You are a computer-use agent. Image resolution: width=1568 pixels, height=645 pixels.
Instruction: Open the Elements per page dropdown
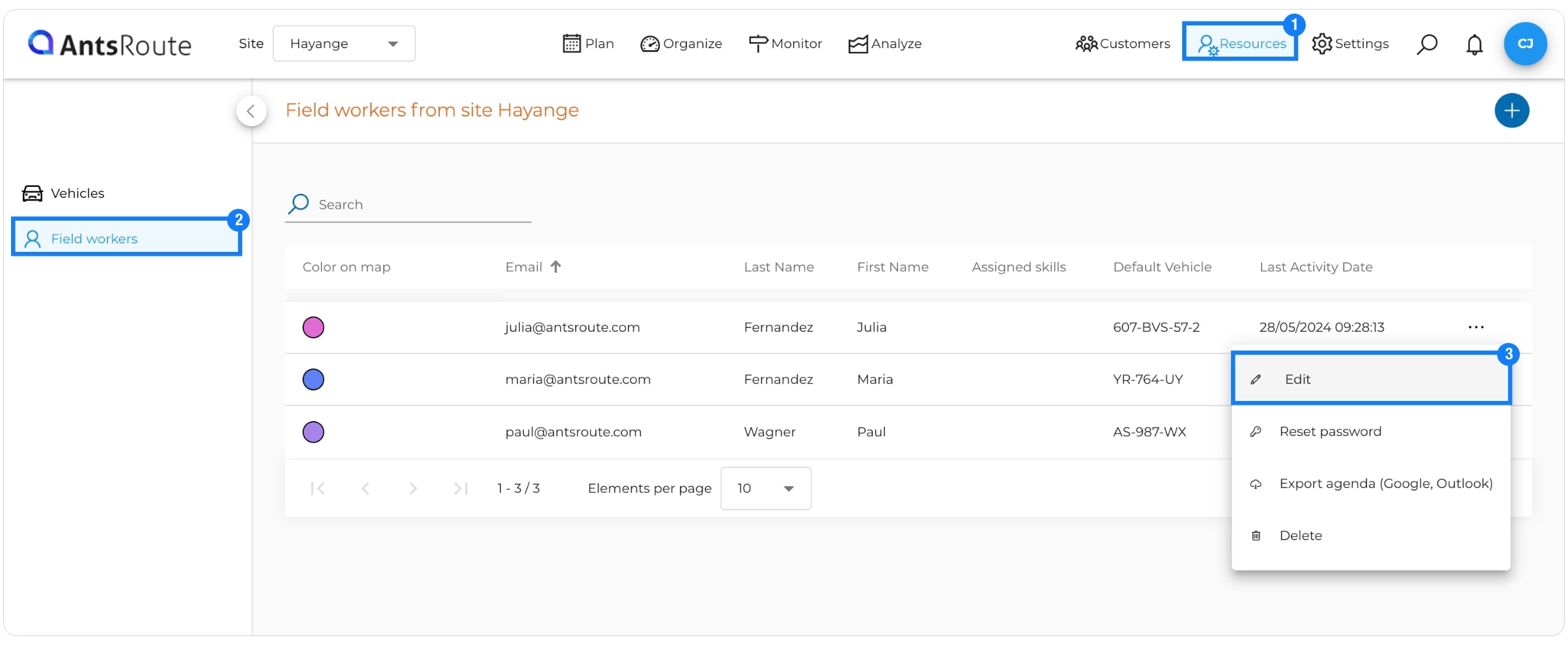766,488
